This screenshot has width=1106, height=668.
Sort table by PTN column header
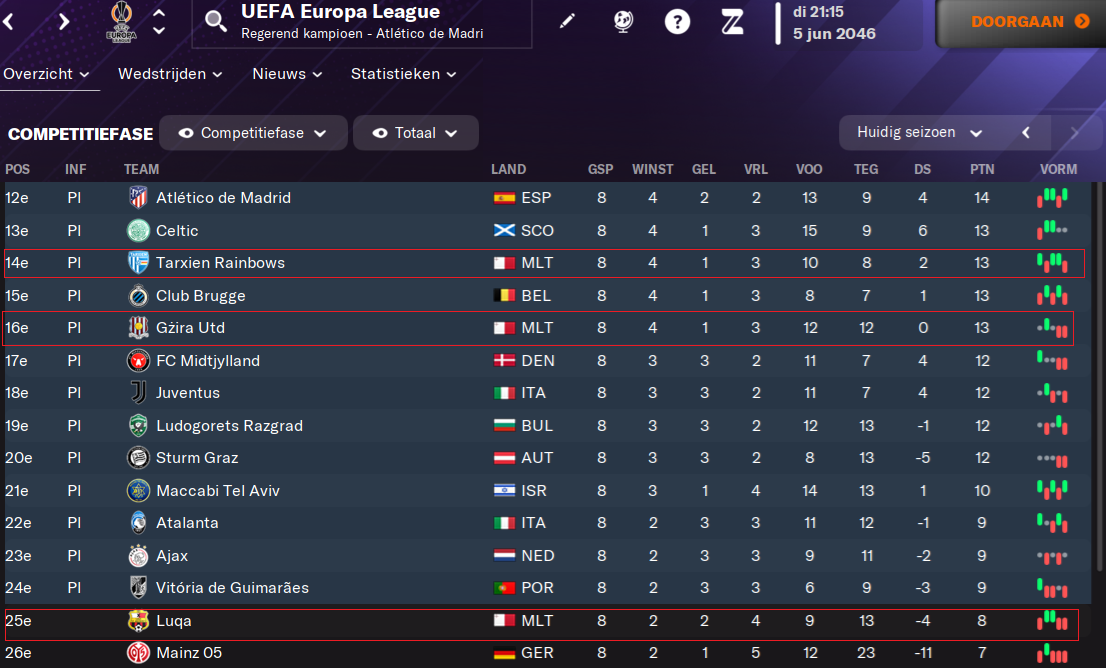[x=982, y=169]
